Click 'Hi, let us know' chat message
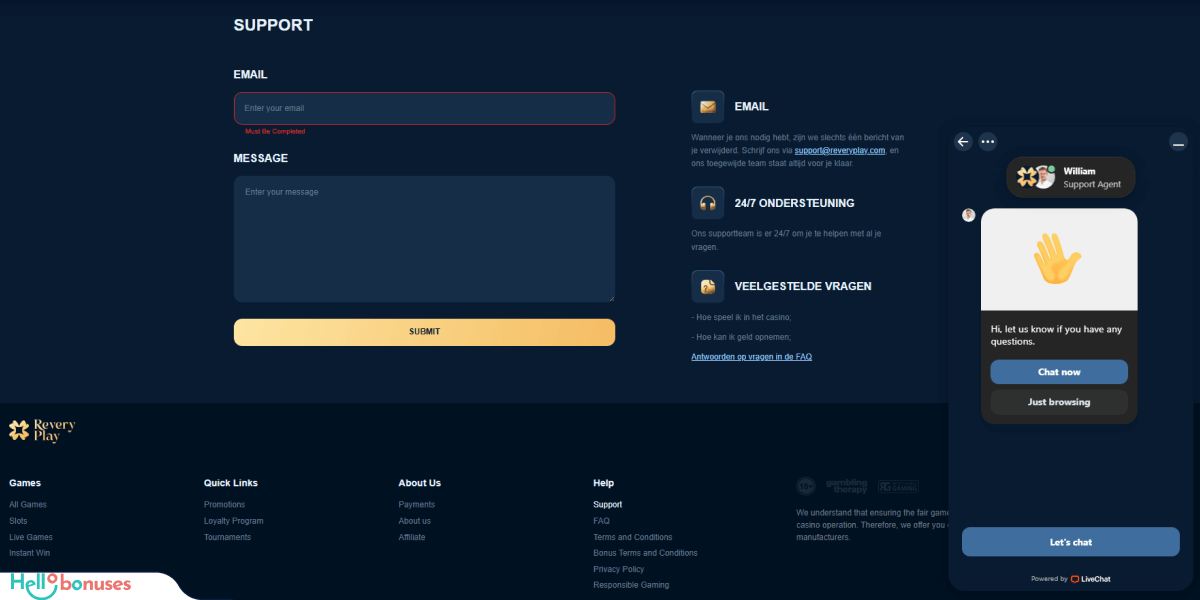Screen dimensions: 1200x600 pos(1057,335)
